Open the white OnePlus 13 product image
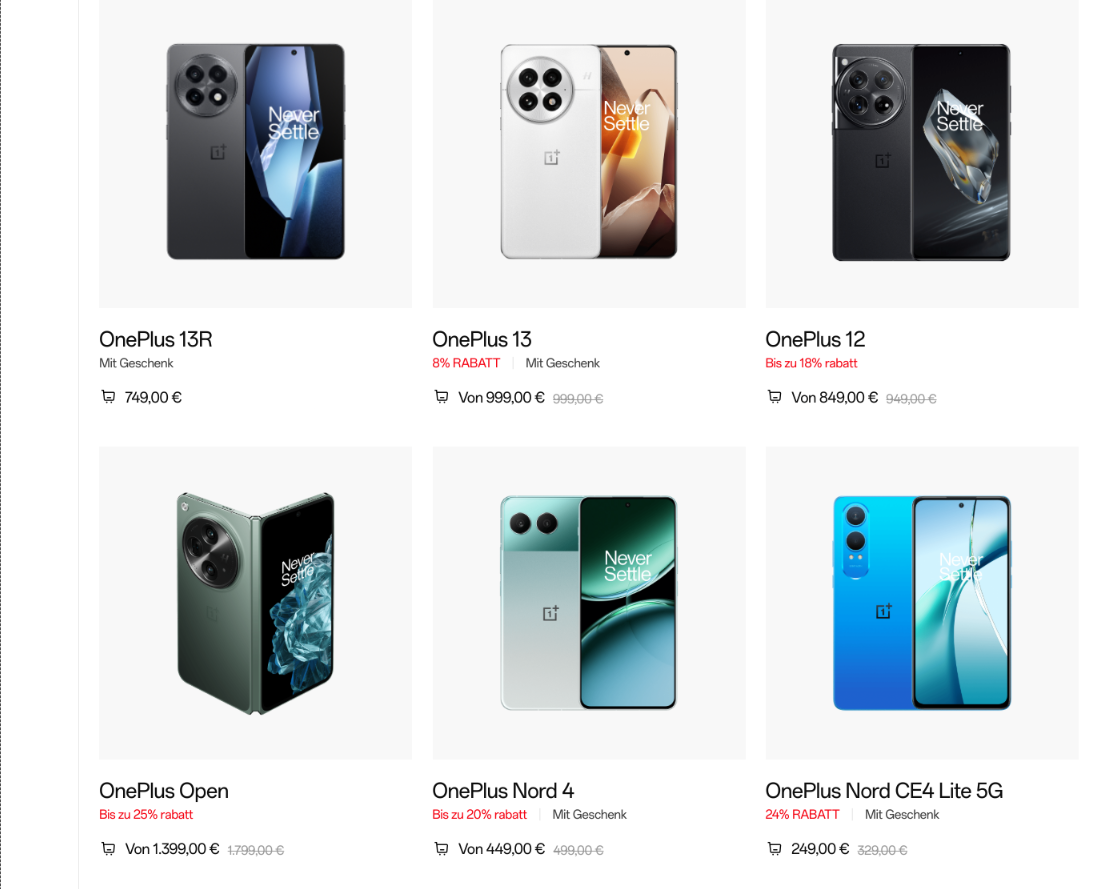The height and width of the screenshot is (889, 1114). tap(589, 152)
